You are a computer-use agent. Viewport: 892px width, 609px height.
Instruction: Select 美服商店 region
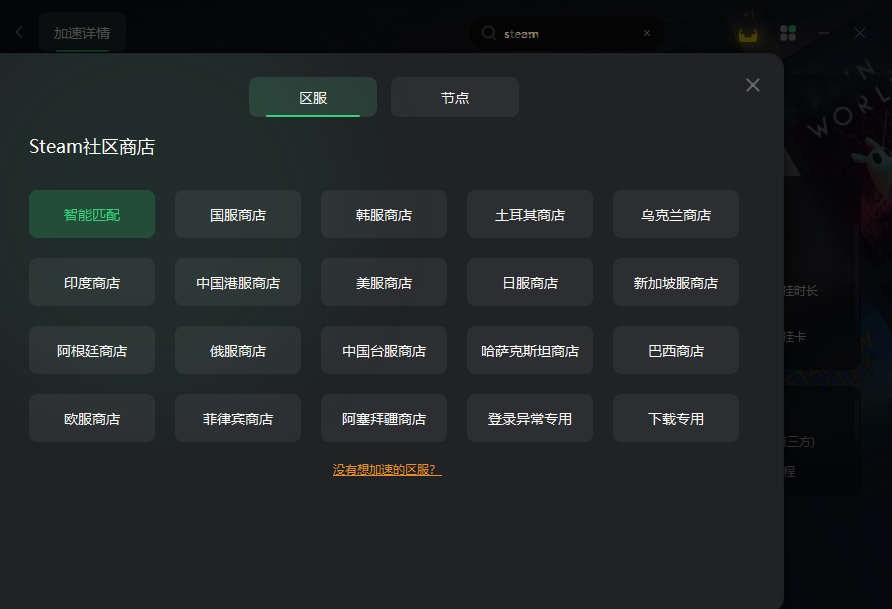[383, 282]
